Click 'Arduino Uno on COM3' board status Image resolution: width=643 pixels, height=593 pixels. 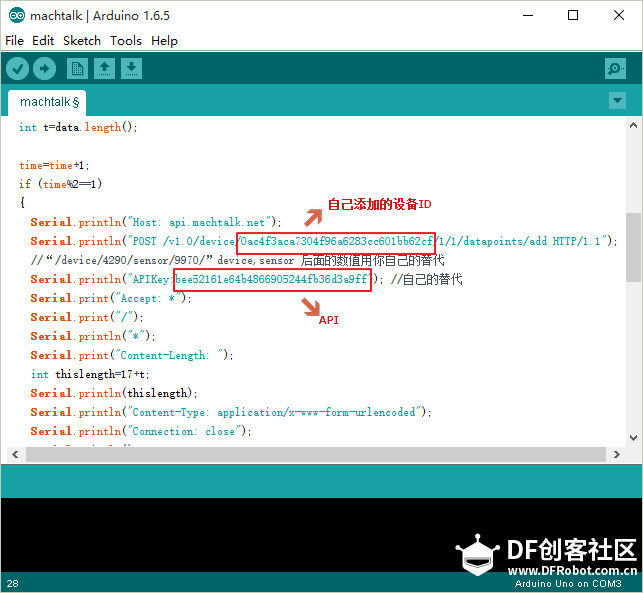(568, 584)
